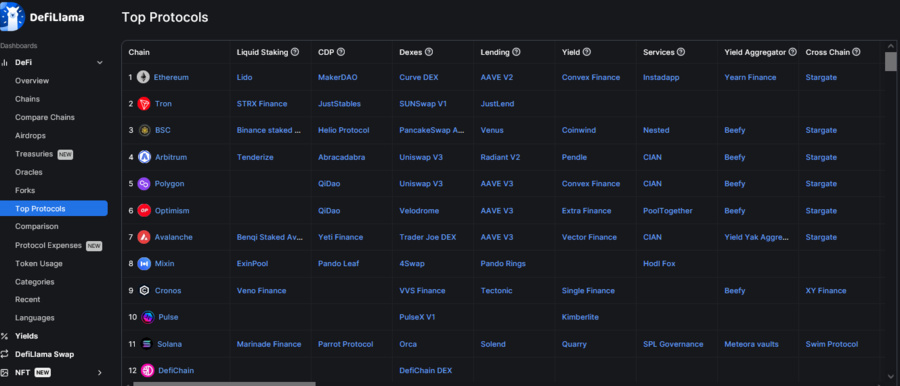Open Overview in the sidebar
The height and width of the screenshot is (386, 900).
(32, 81)
